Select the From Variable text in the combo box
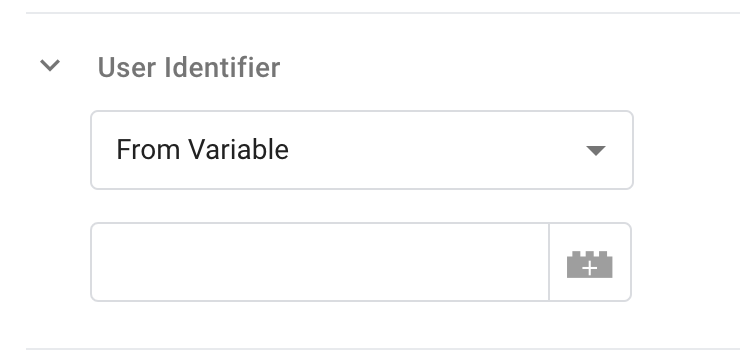Image resolution: width=740 pixels, height=362 pixels. (x=202, y=150)
